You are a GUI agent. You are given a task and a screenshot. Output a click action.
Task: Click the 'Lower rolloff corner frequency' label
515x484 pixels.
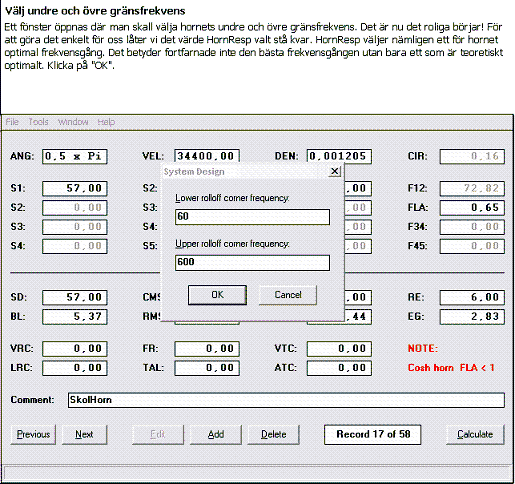pos(232,198)
